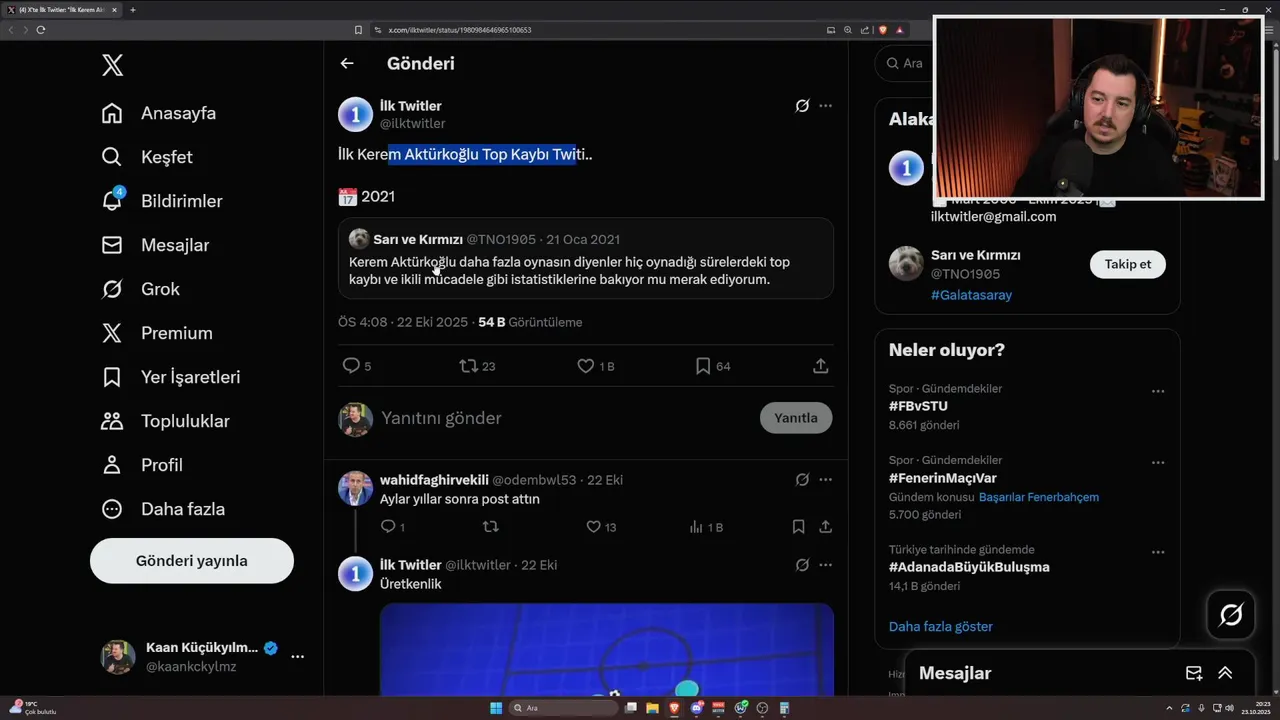The height and width of the screenshot is (720, 1280).
Task: Open Mesajlar from the sidebar
Action: [155, 245]
